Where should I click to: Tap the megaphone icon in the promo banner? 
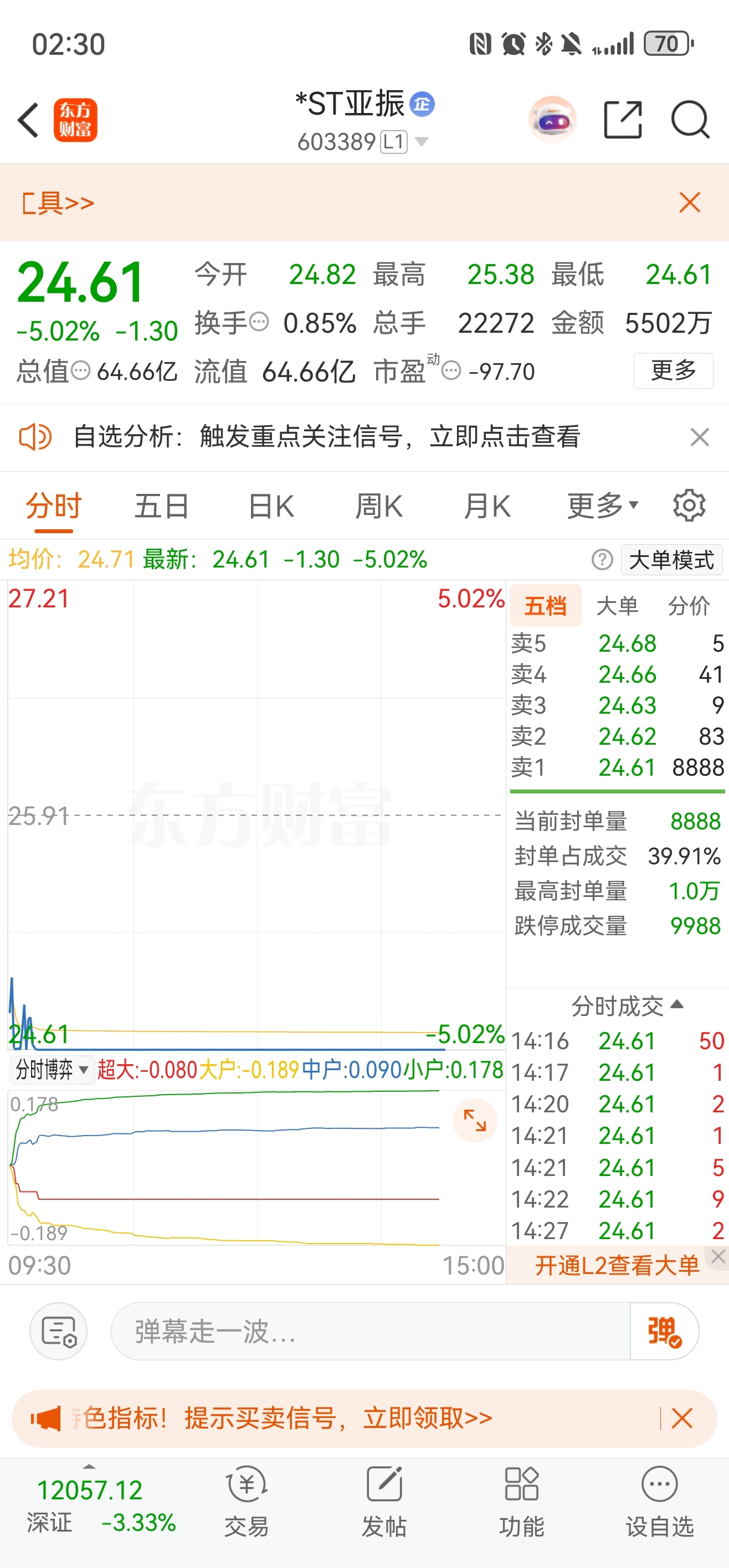pyautogui.click(x=47, y=1419)
